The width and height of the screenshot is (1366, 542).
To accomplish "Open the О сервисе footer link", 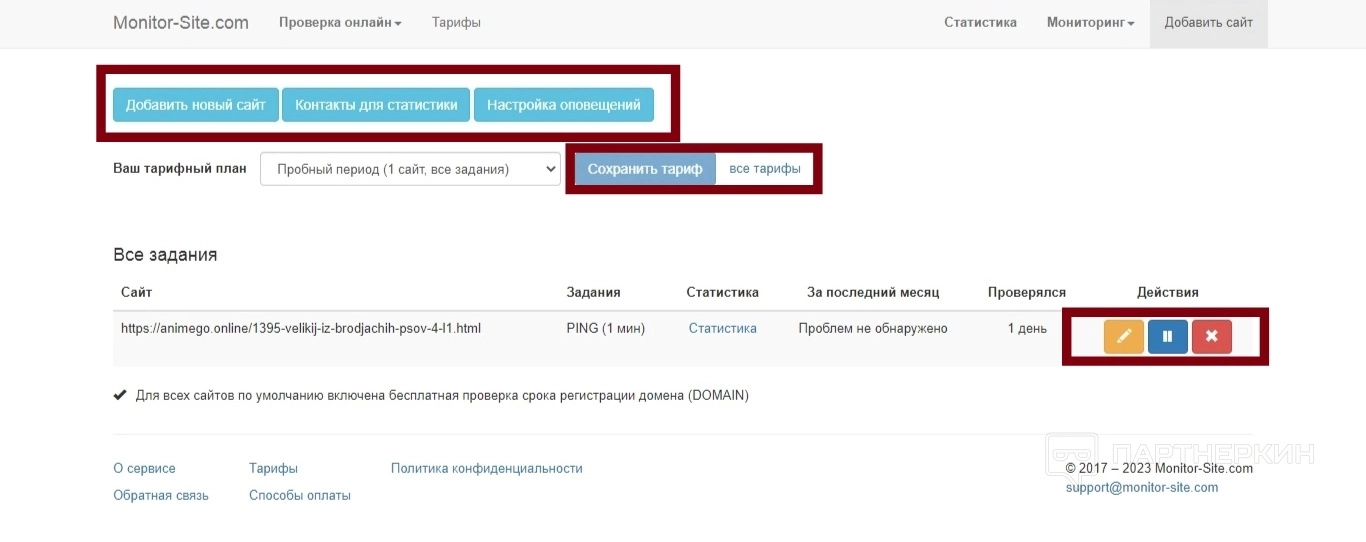I will [x=144, y=468].
